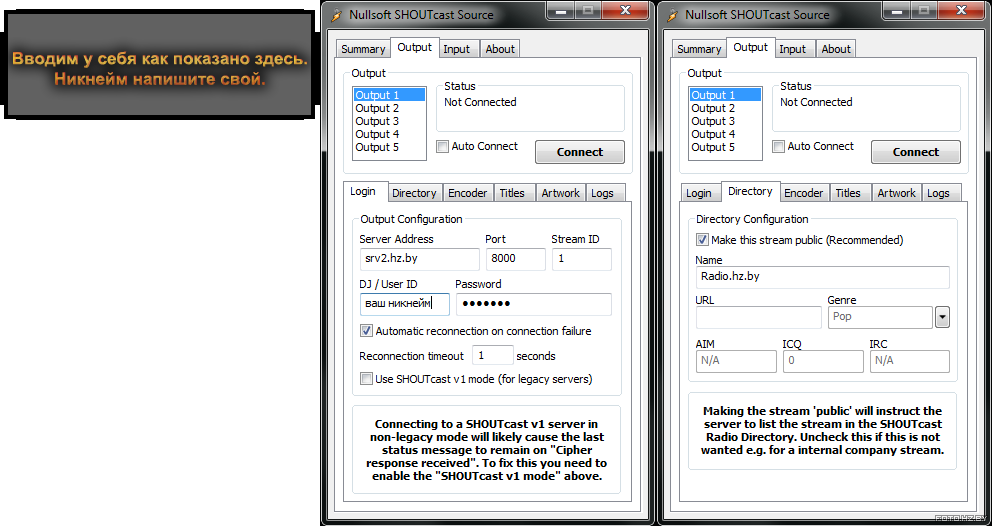Click the IRC field
The image size is (992, 526).
[x=910, y=361]
